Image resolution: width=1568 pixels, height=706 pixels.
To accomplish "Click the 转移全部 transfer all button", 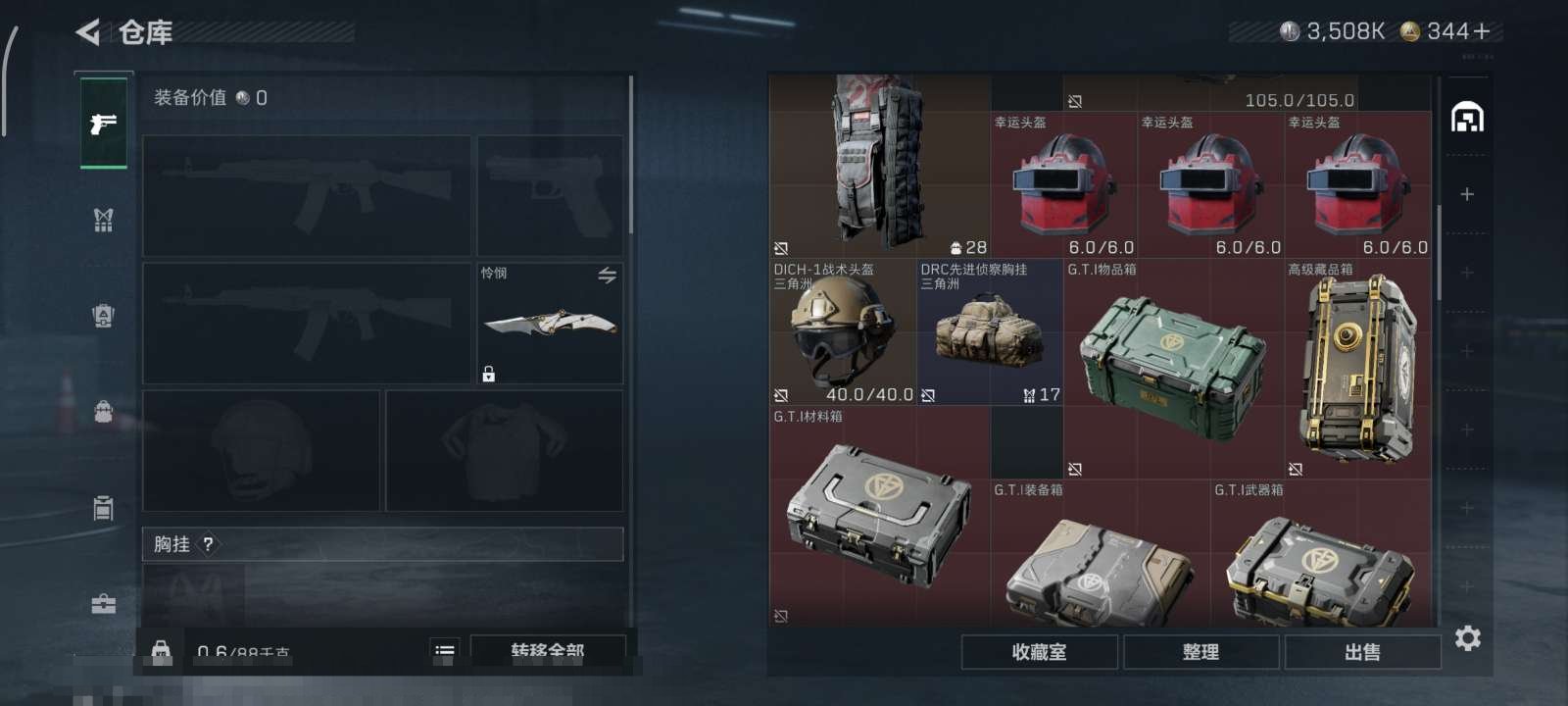I will coord(548,650).
